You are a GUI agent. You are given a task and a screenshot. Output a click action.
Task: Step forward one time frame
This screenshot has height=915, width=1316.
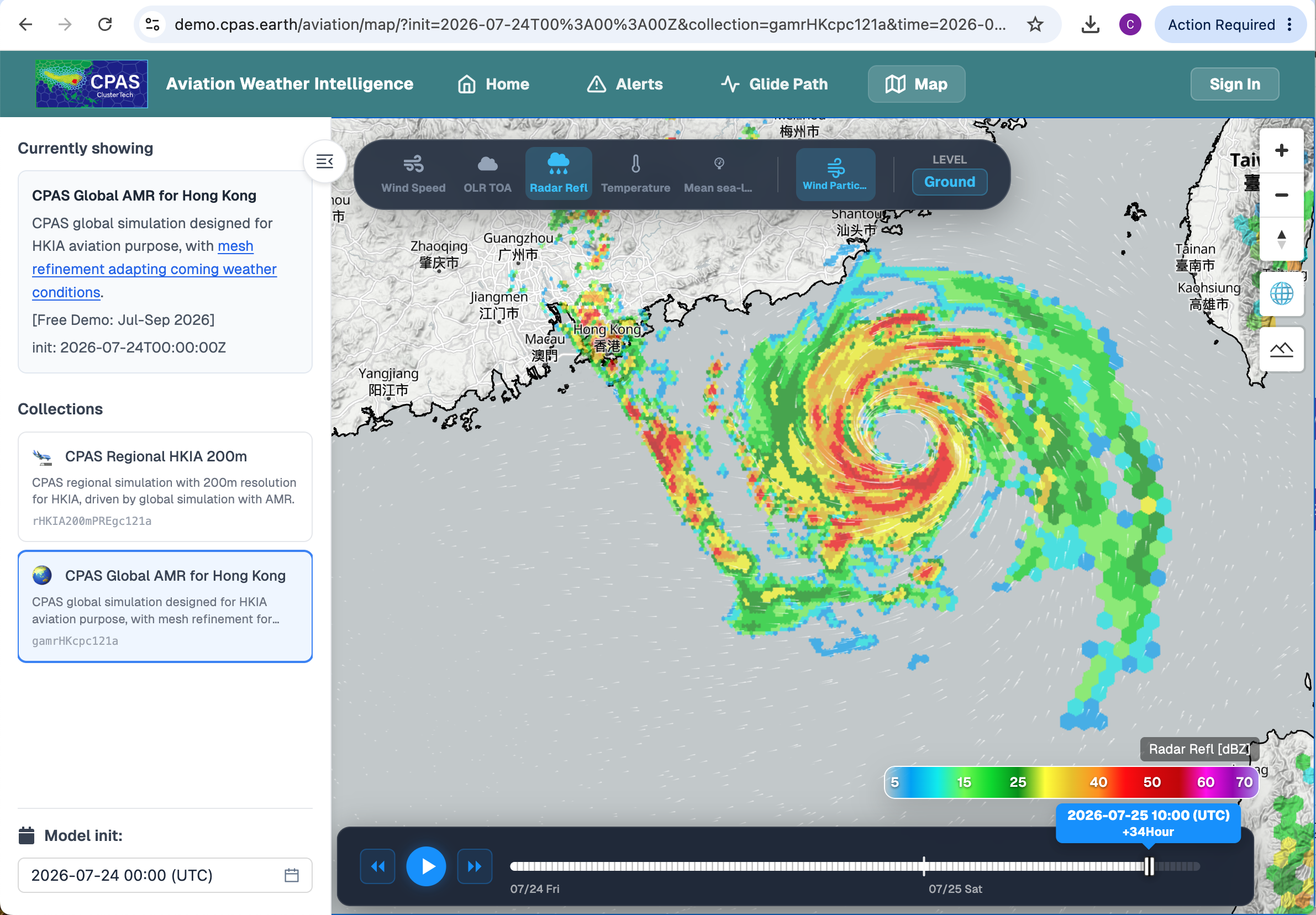click(x=475, y=866)
